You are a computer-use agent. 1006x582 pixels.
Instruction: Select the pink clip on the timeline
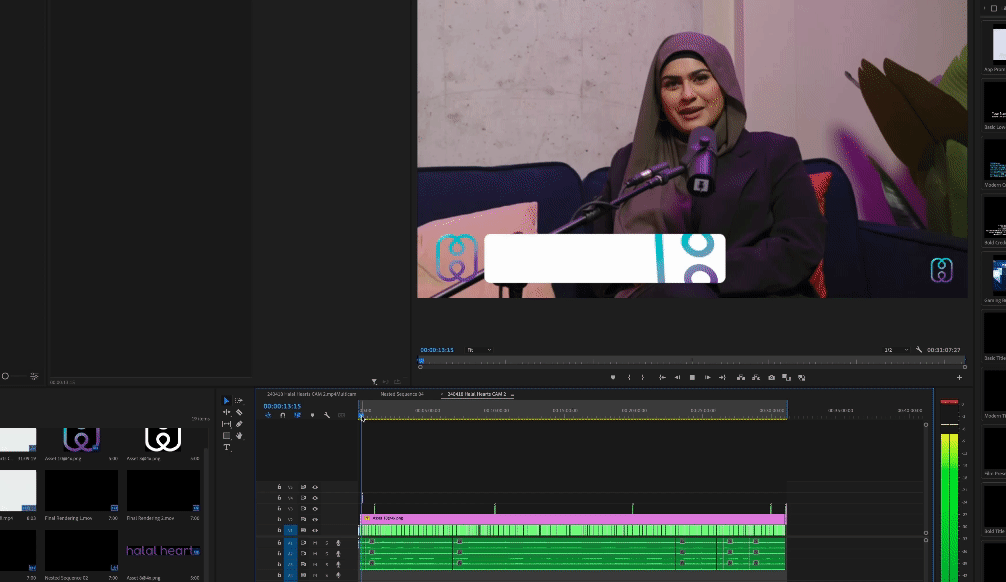click(573, 518)
